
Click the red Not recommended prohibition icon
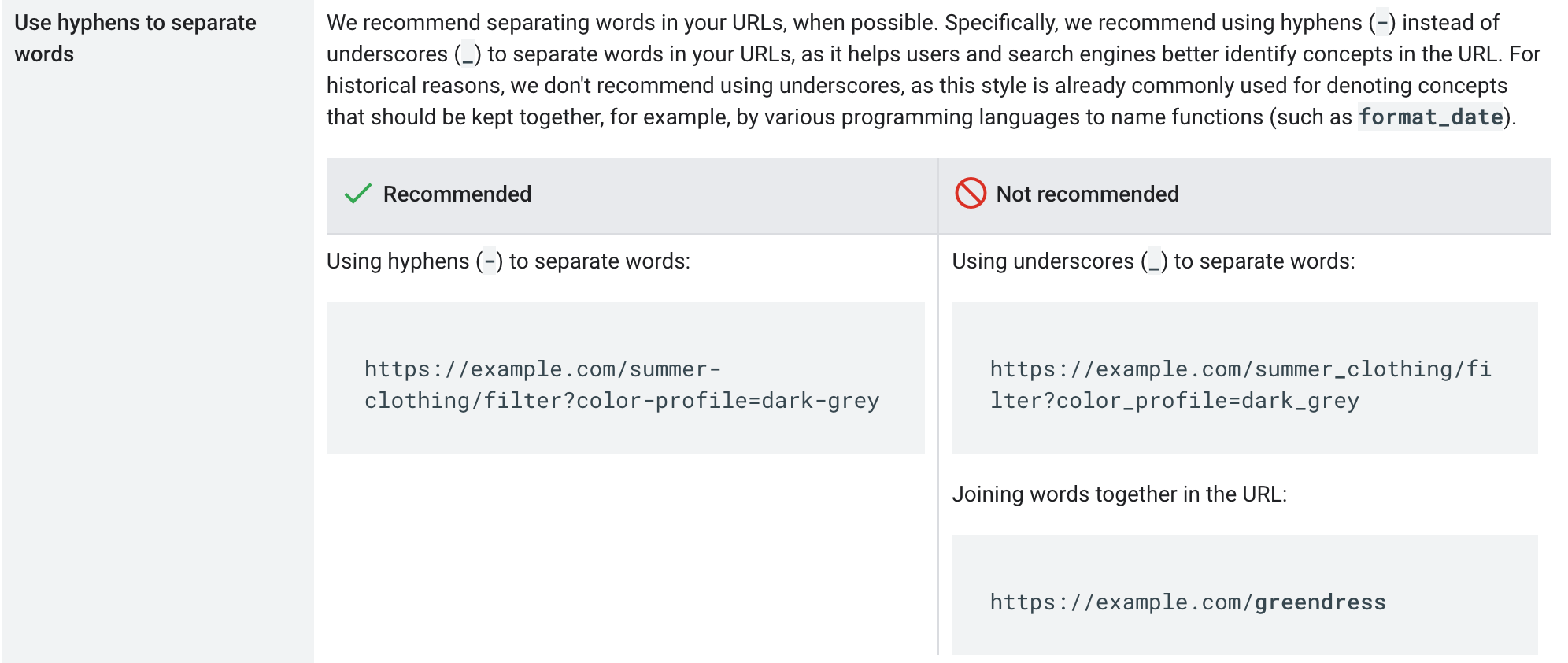[x=971, y=193]
